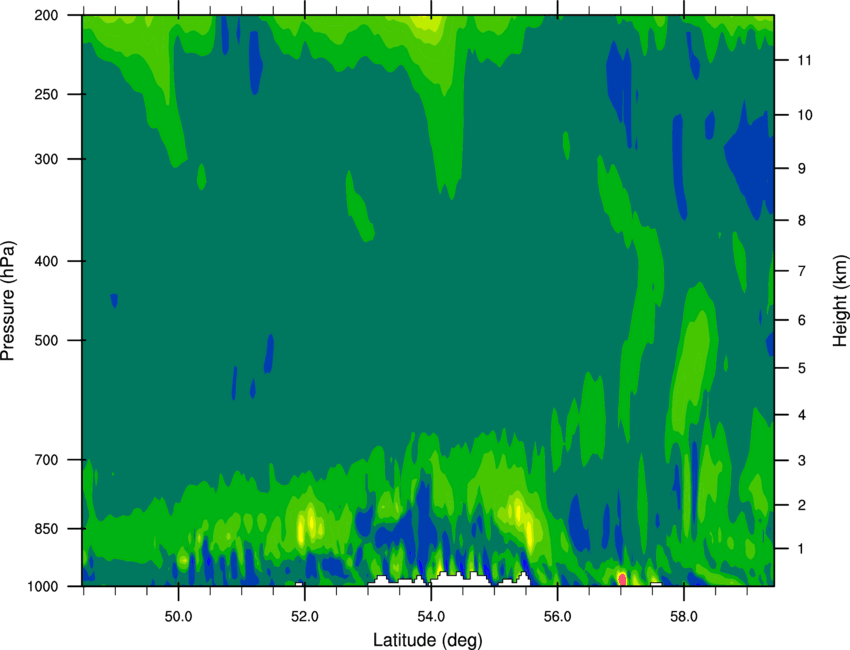Screen dimensions: 850x650
Task: Click the 300 pressure tick label
Action: 46,159
